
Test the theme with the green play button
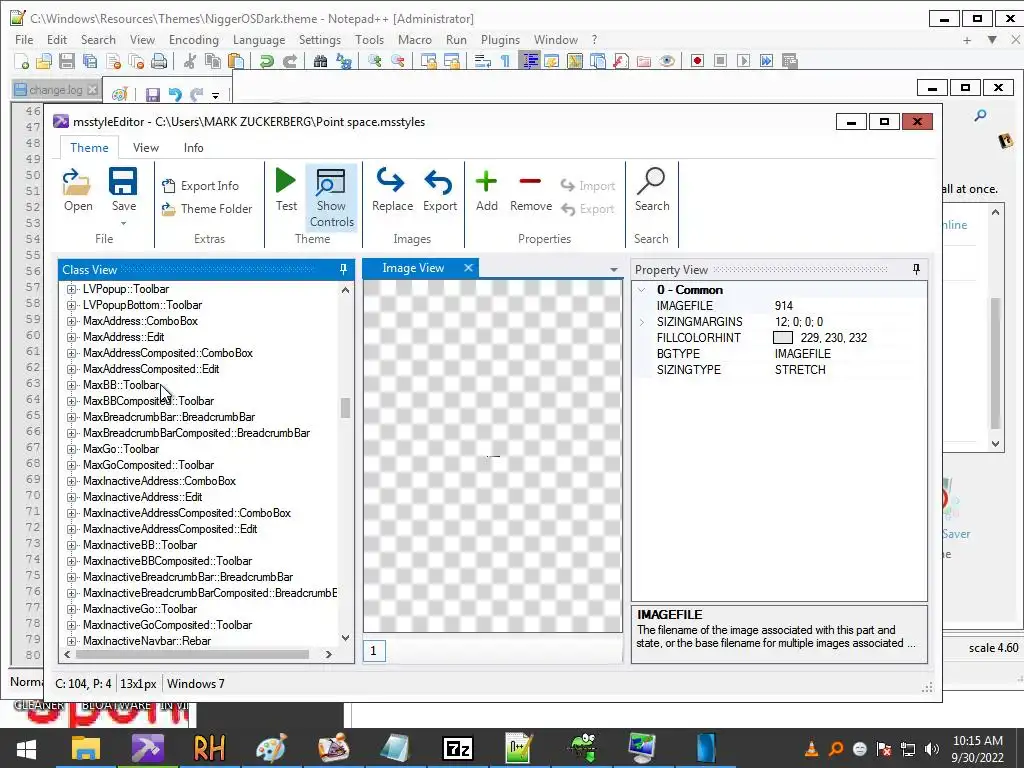point(286,190)
